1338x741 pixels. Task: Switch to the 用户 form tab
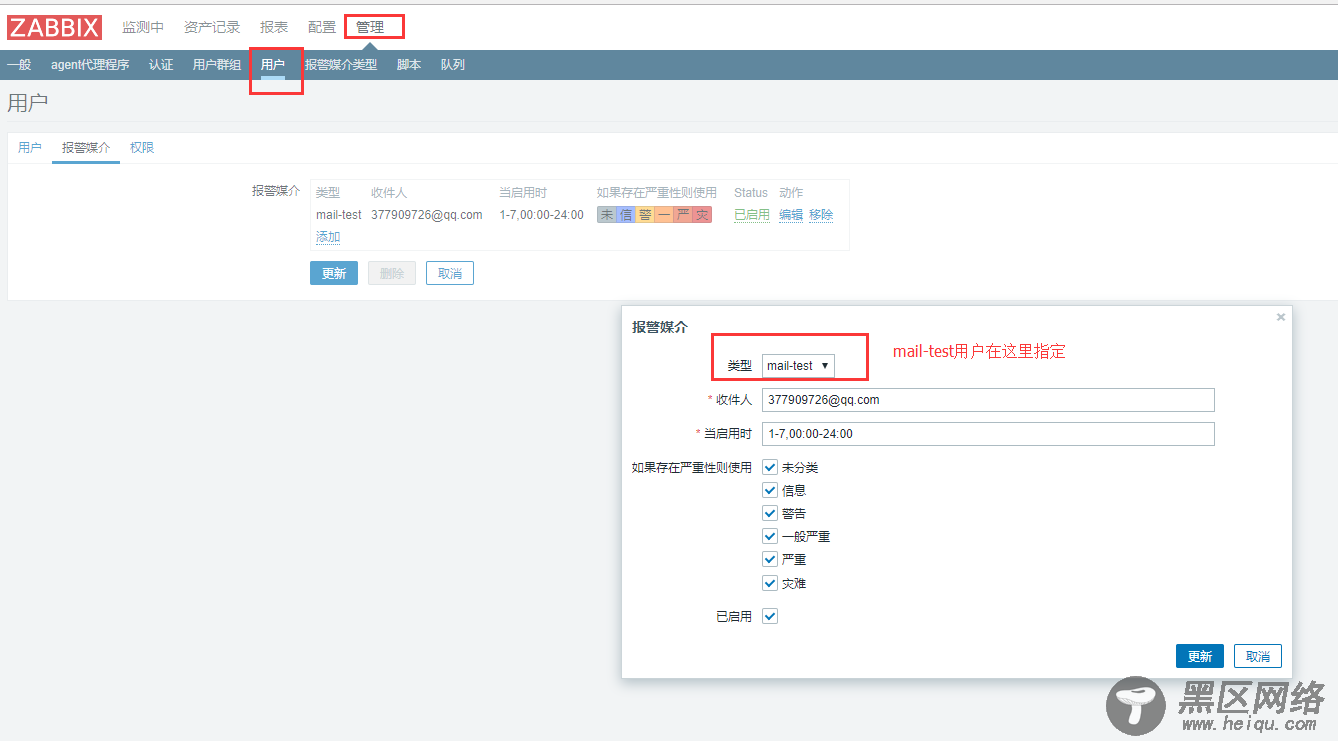point(30,148)
